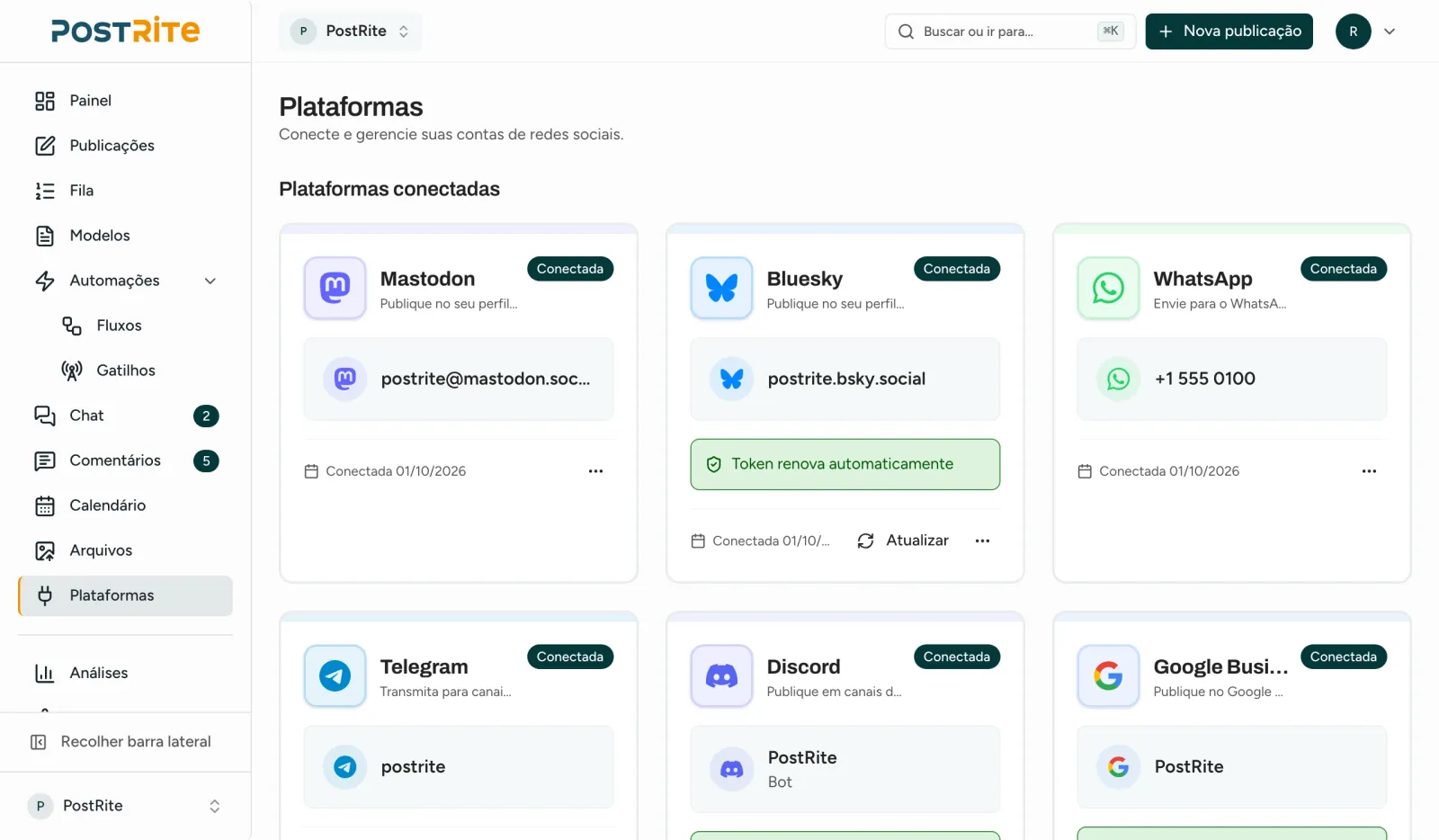Viewport: 1439px width, 840px height.
Task: Click Conectada badge on Telegram card
Action: (x=570, y=657)
